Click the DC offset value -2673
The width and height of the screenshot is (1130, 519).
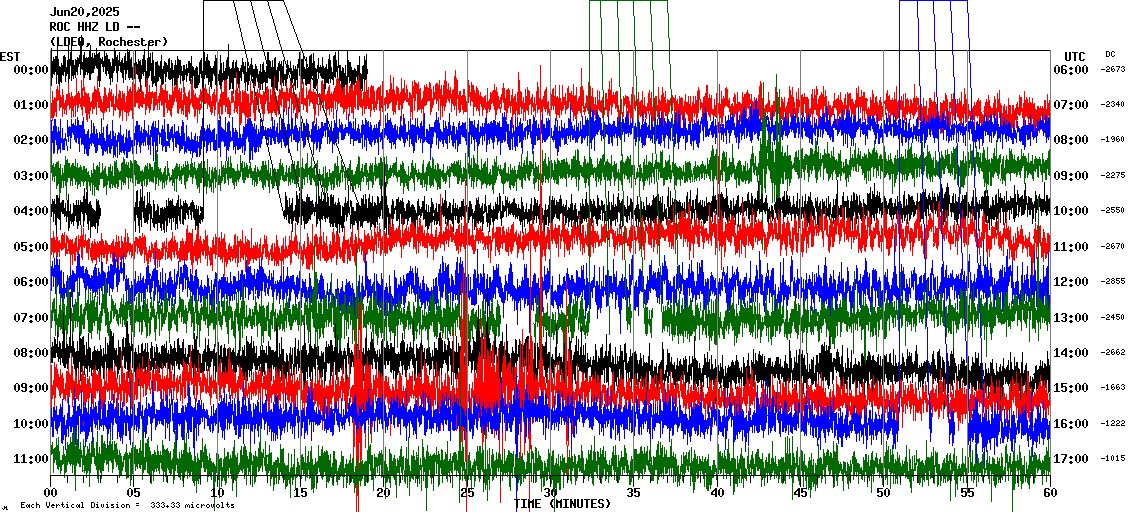click(x=1113, y=70)
